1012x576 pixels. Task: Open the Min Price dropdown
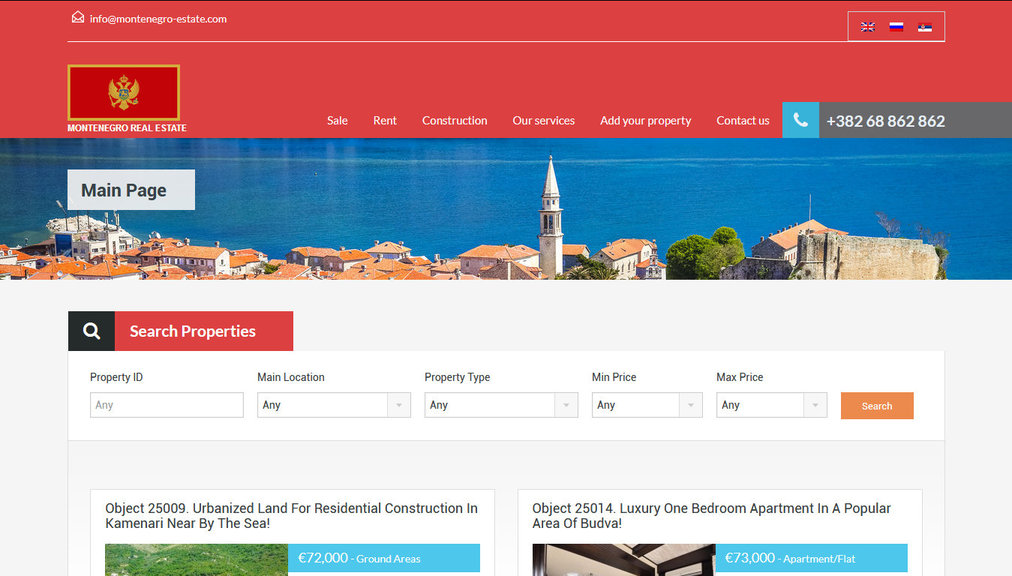(647, 405)
